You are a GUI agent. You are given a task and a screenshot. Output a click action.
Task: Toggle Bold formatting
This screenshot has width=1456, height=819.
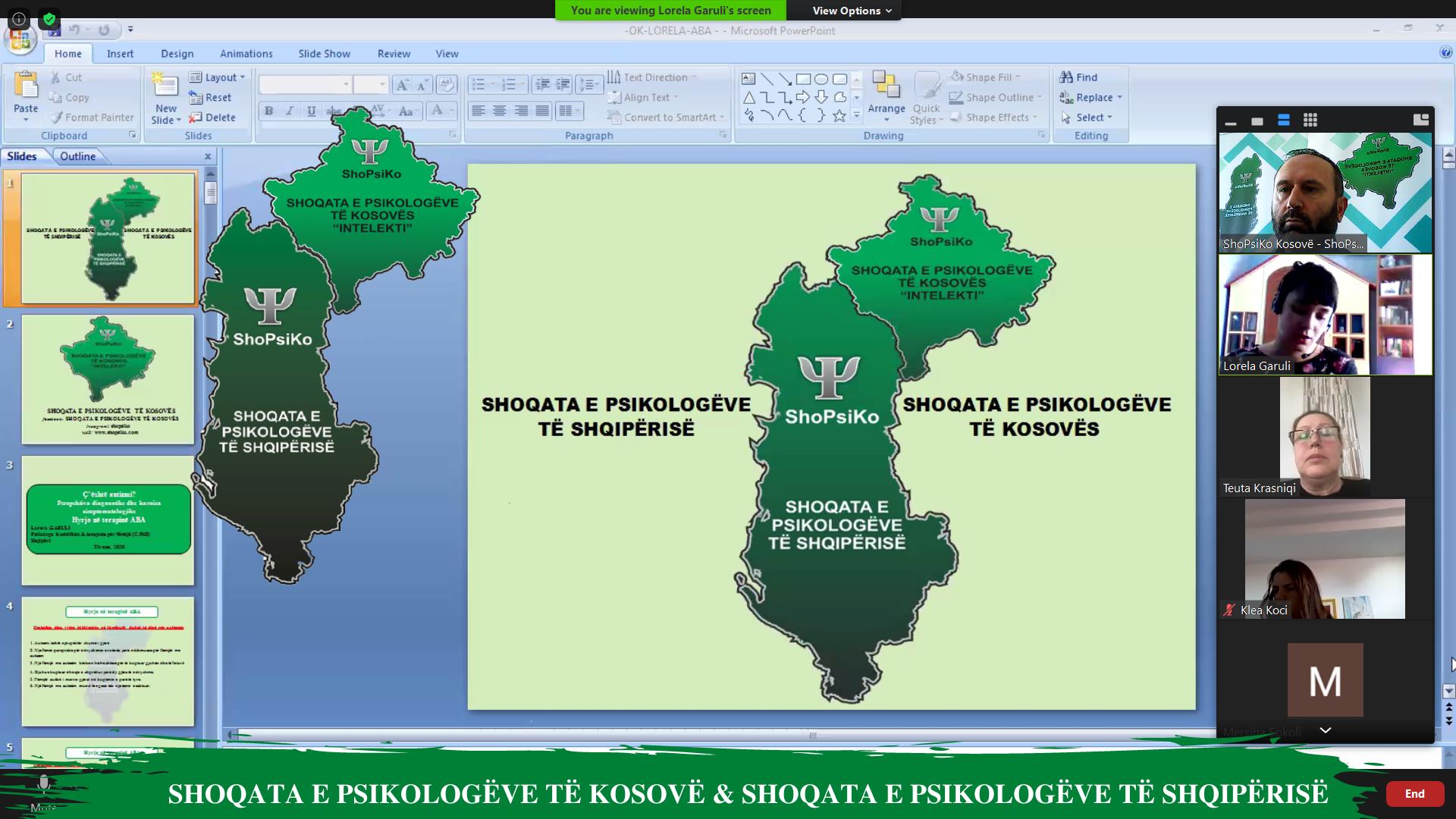pyautogui.click(x=268, y=111)
